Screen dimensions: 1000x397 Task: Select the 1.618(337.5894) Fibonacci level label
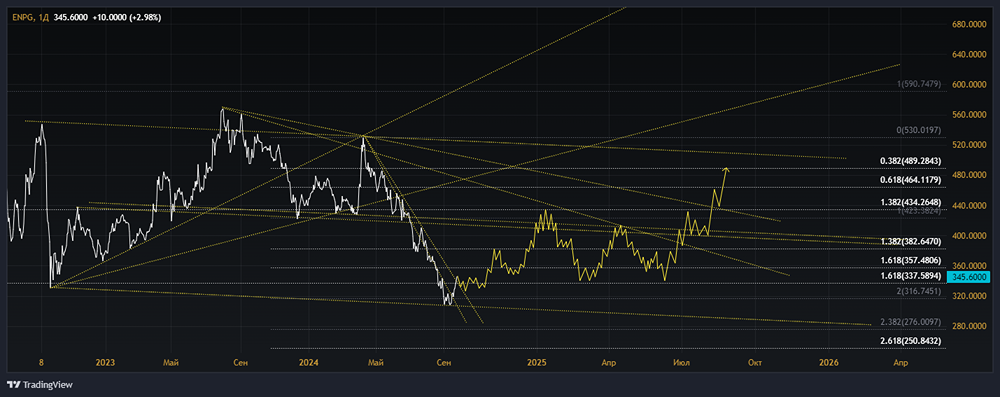coord(910,276)
